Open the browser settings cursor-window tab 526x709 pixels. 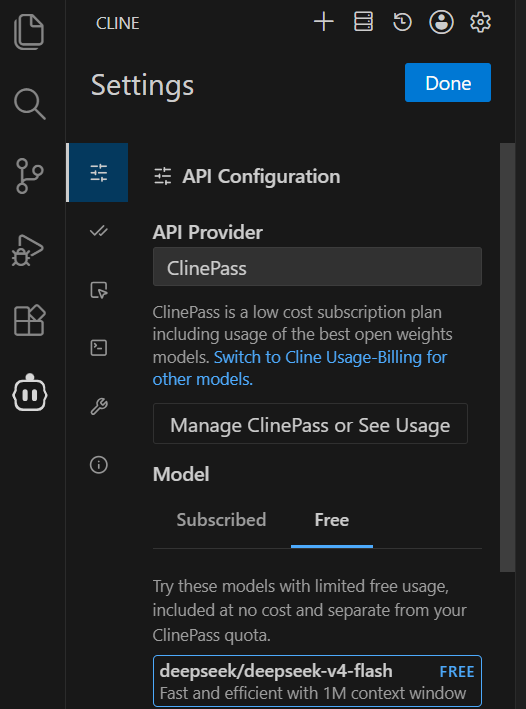(99, 290)
